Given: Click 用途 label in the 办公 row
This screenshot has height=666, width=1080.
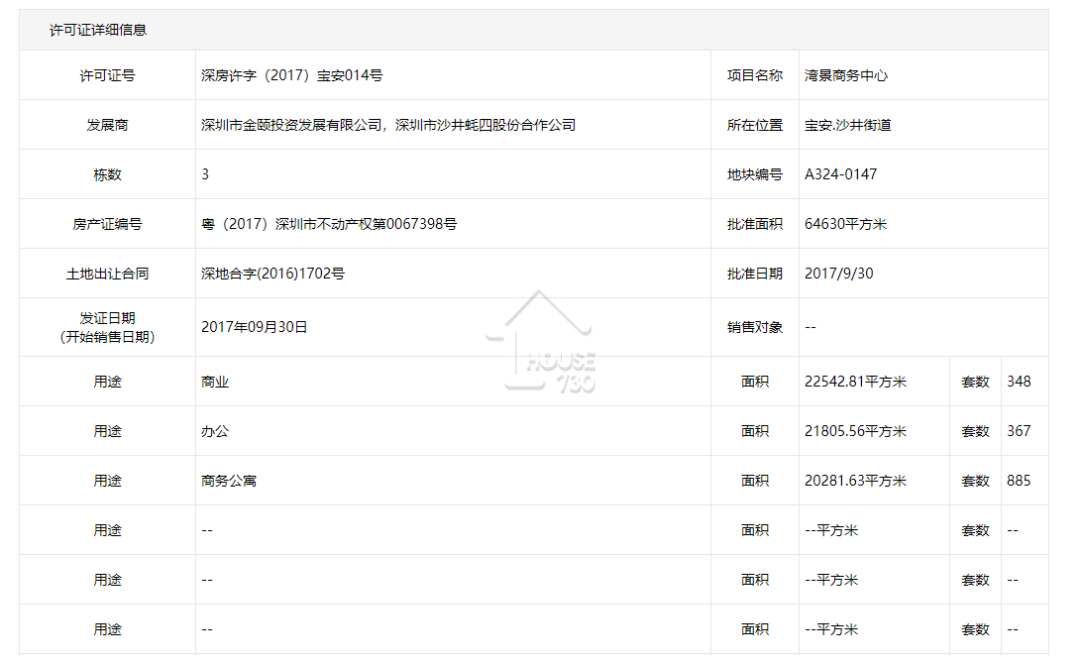Looking at the screenshot, I should [107, 432].
